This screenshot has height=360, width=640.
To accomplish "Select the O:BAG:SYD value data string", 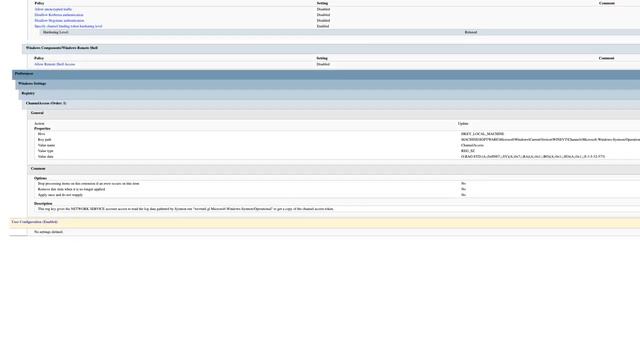I will pos(533,157).
